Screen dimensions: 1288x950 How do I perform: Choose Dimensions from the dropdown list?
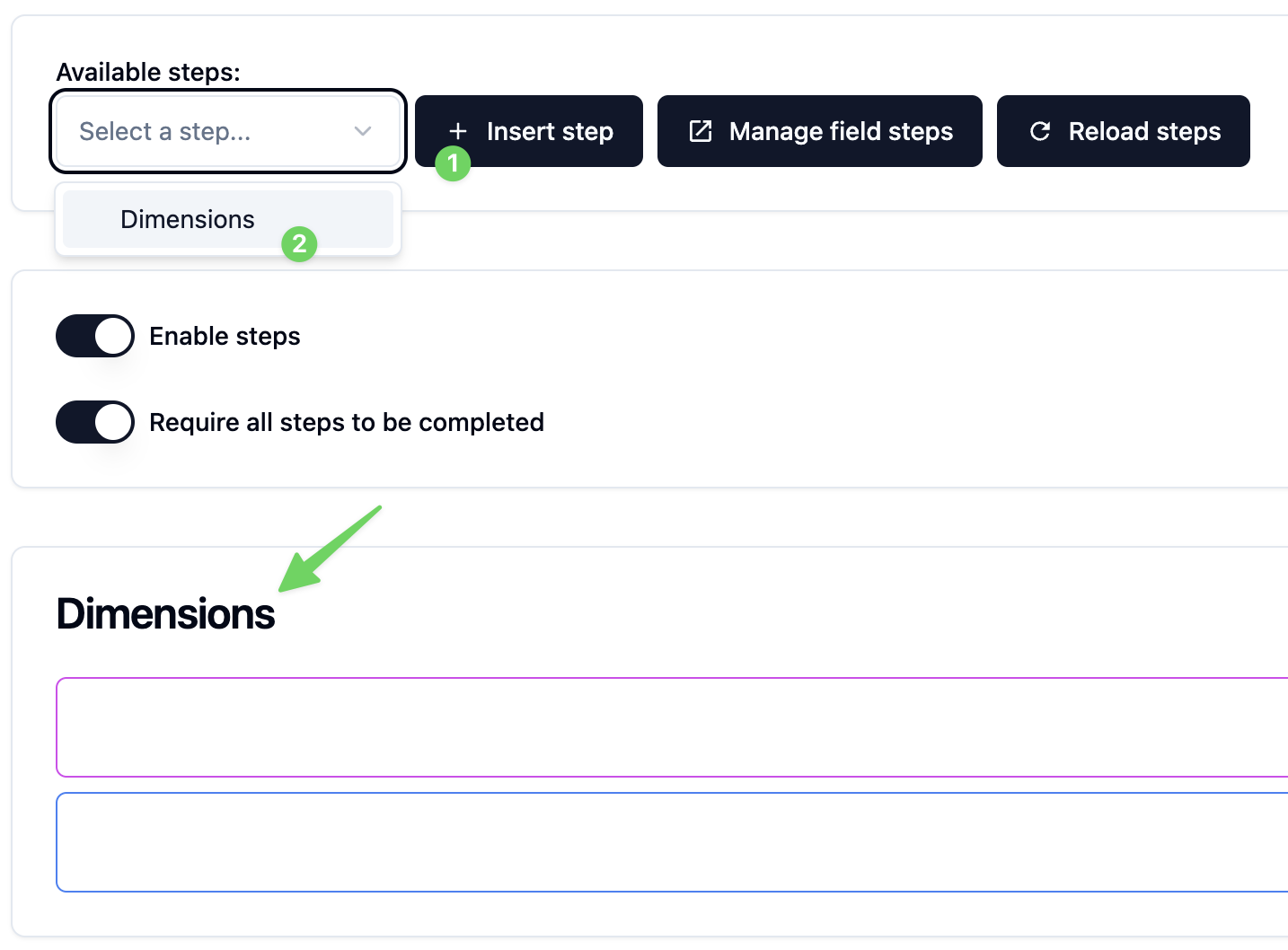(188, 219)
